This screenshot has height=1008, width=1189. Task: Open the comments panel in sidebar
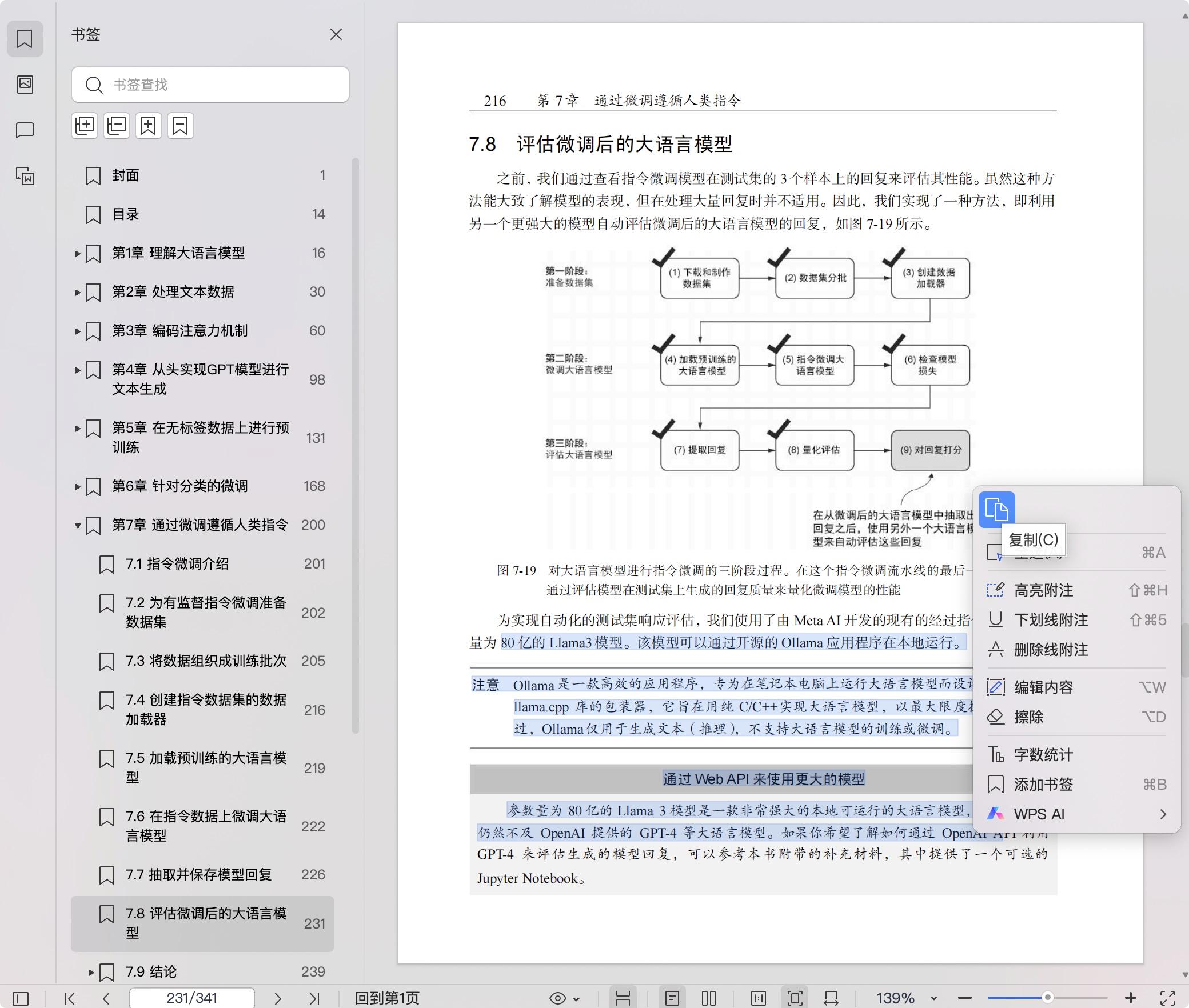[x=25, y=130]
